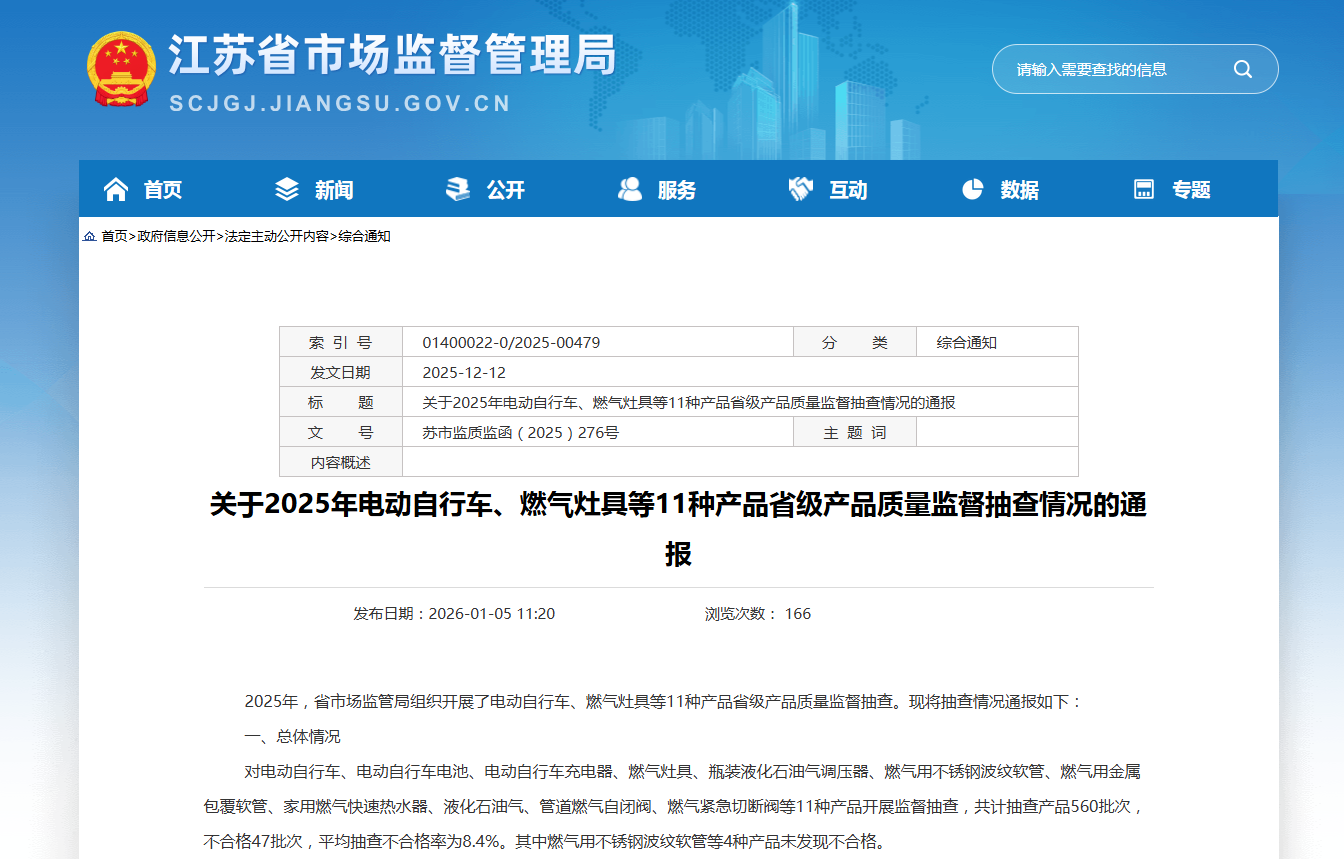The image size is (1344, 859).
Task: Click the window icon beside 专题
Action: [1144, 189]
